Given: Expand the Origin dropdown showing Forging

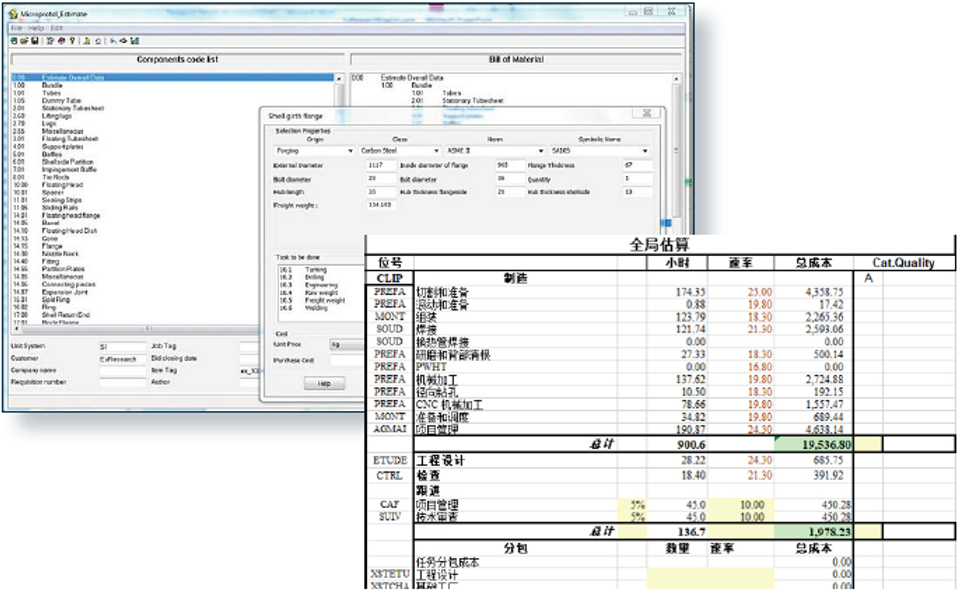Looking at the screenshot, I should pos(349,152).
